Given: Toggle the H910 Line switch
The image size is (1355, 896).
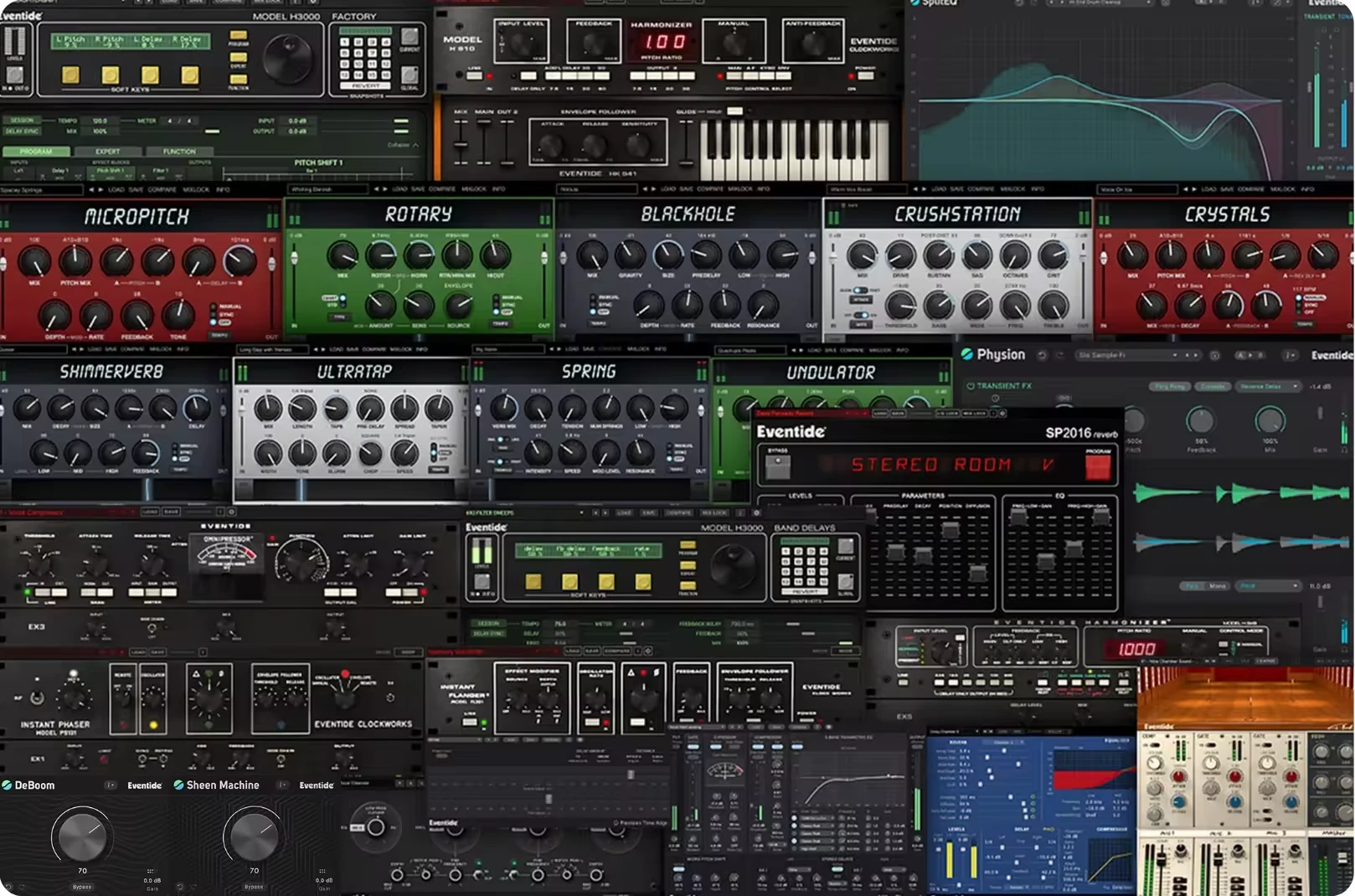Looking at the screenshot, I should point(475,75).
